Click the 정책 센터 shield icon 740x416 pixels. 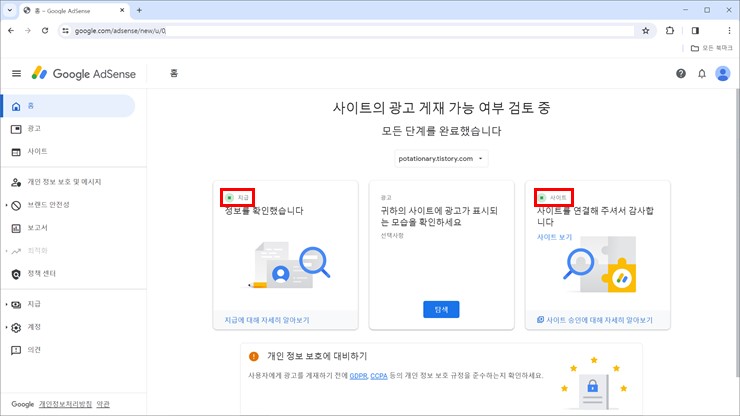pos(16,274)
